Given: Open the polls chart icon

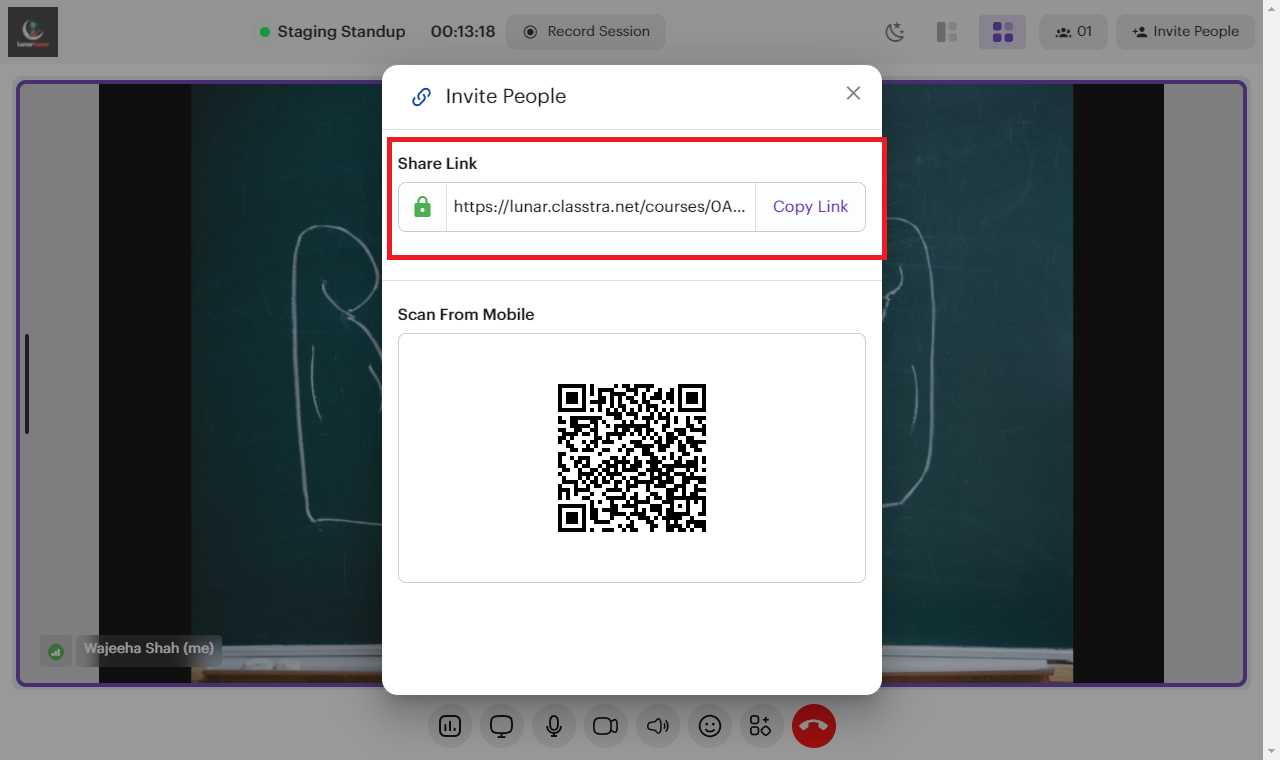Looking at the screenshot, I should click(450, 726).
